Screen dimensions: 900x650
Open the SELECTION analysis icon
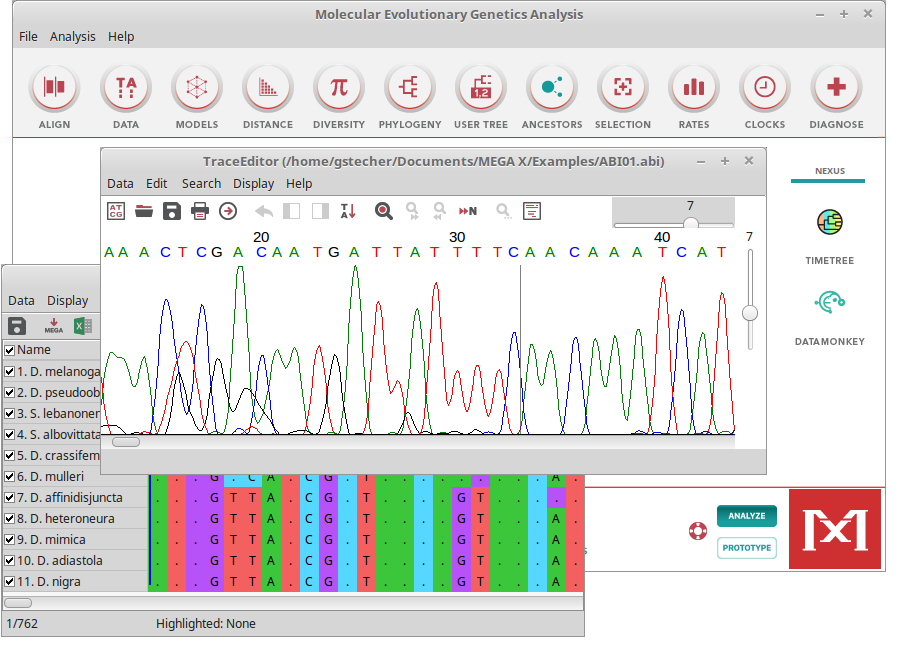pos(623,87)
